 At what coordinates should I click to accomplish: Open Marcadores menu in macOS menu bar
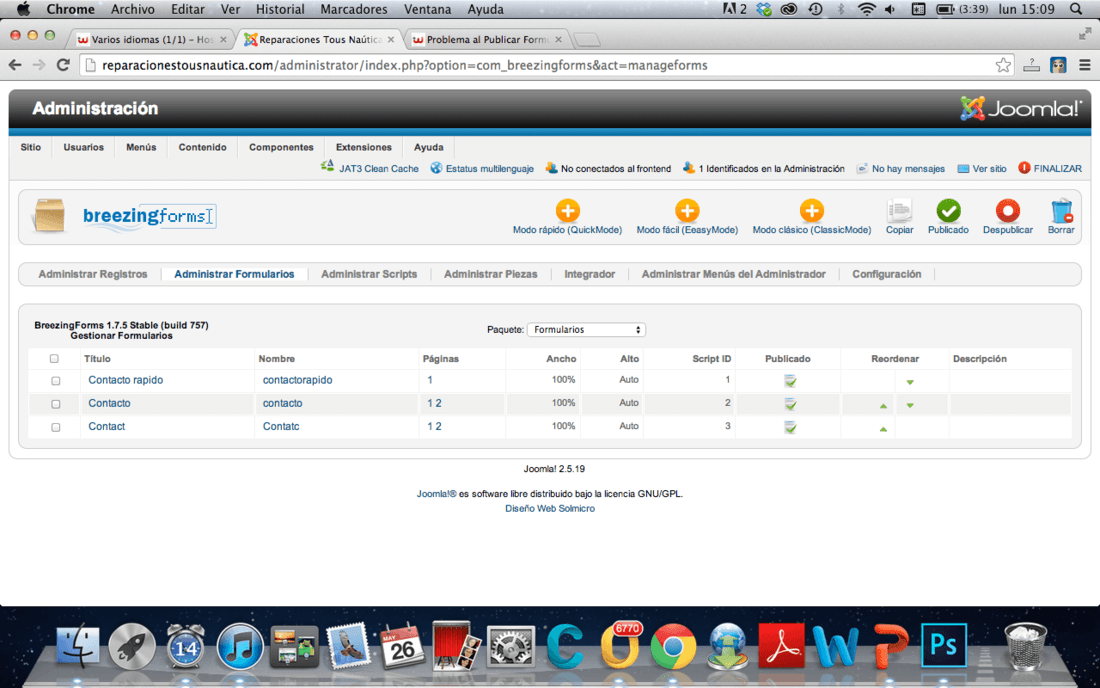tap(354, 9)
